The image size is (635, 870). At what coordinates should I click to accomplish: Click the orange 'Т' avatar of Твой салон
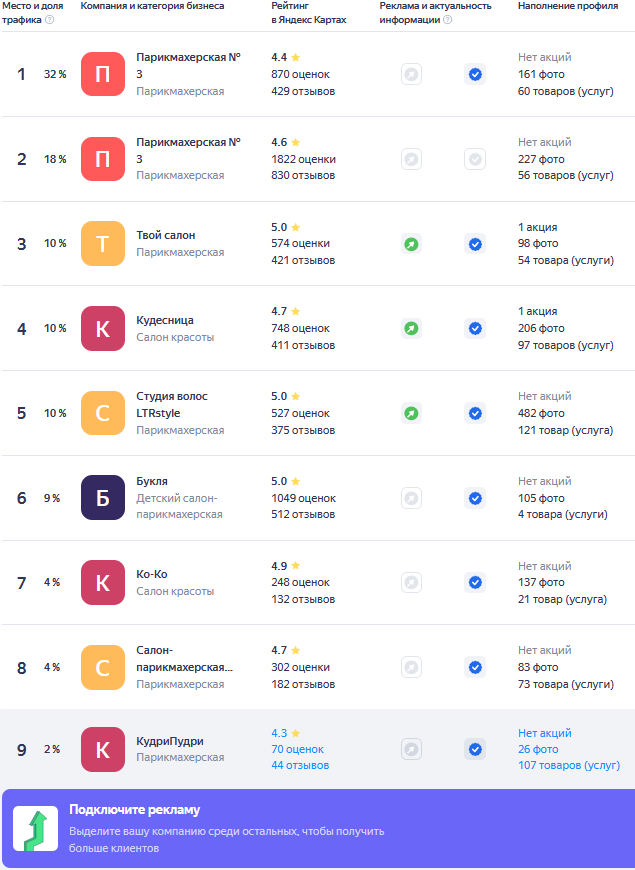[x=103, y=244]
